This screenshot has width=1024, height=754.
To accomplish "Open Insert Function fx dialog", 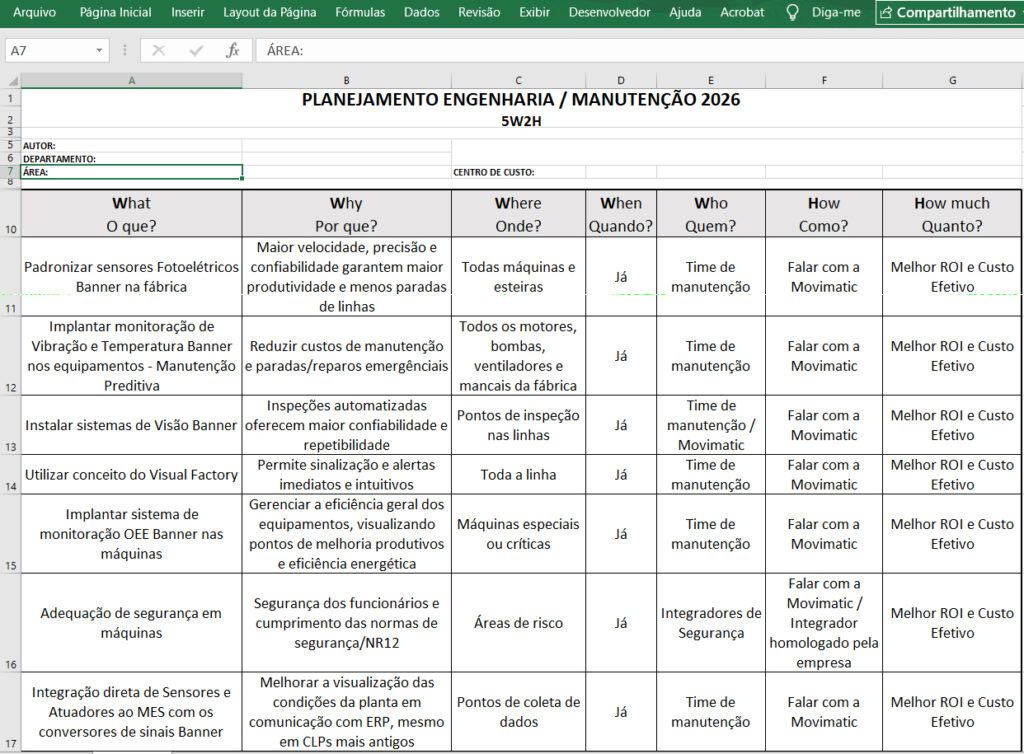I will tap(232, 50).
